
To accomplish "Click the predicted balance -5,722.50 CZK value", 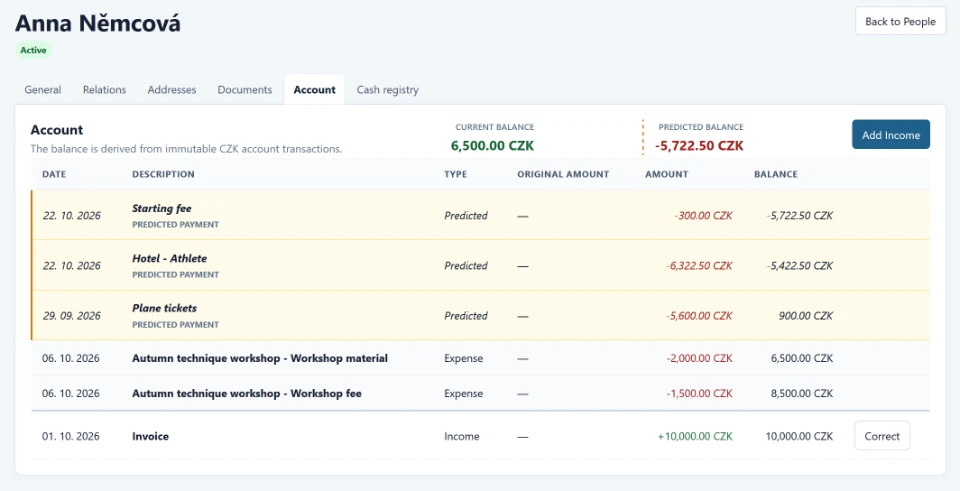I will 699,146.
